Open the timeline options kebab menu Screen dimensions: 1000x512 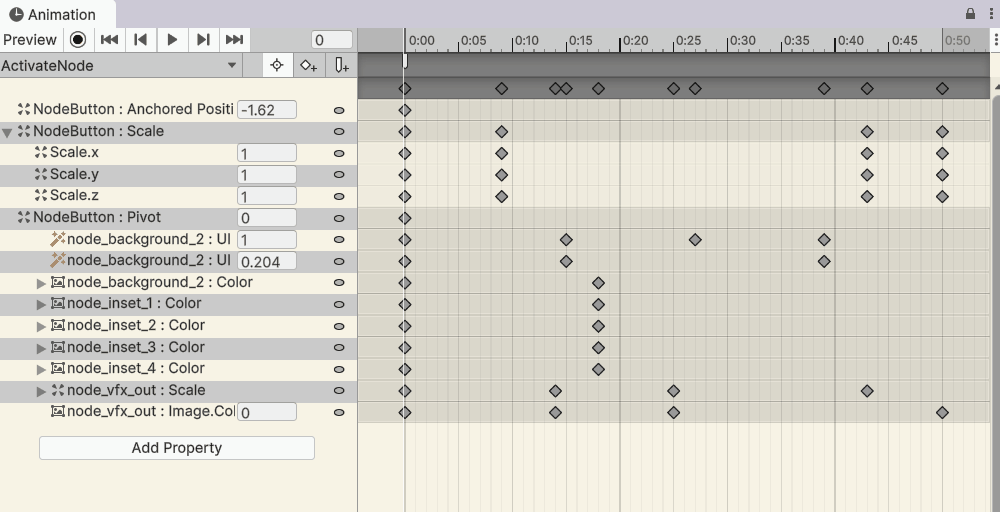pyautogui.click(x=996, y=40)
